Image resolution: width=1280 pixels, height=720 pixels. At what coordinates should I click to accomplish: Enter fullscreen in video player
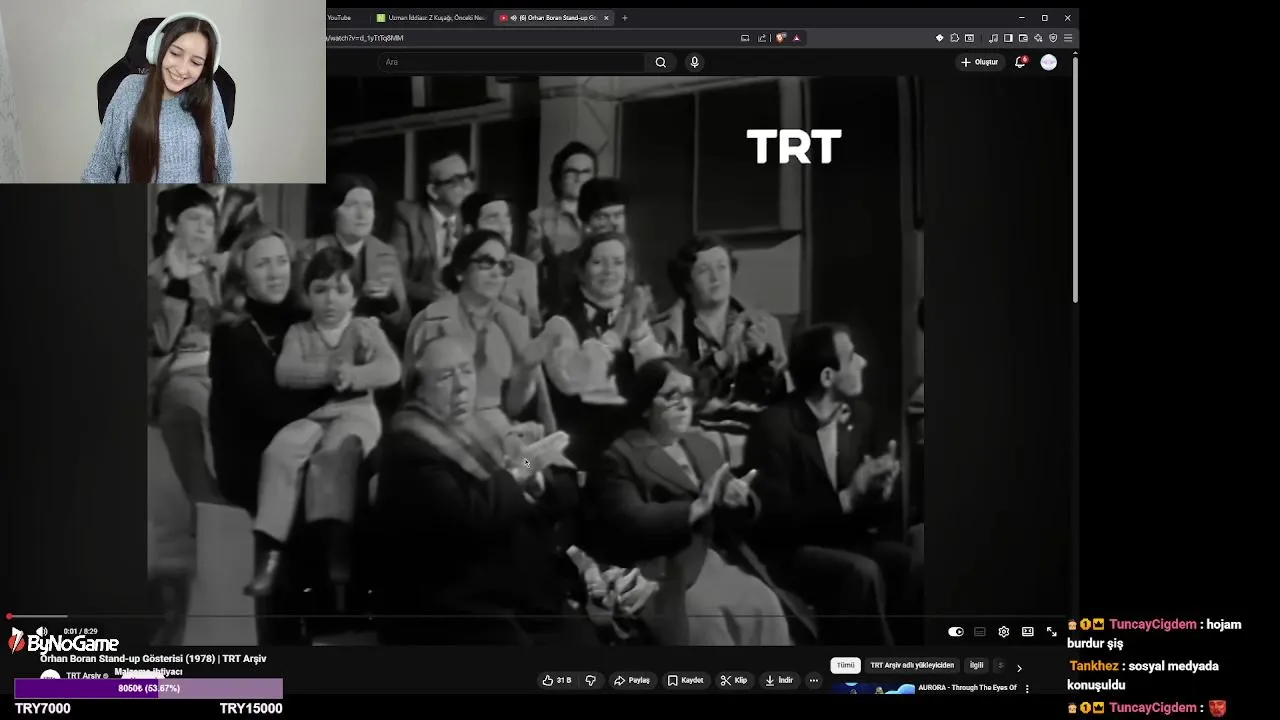pyautogui.click(x=1051, y=632)
